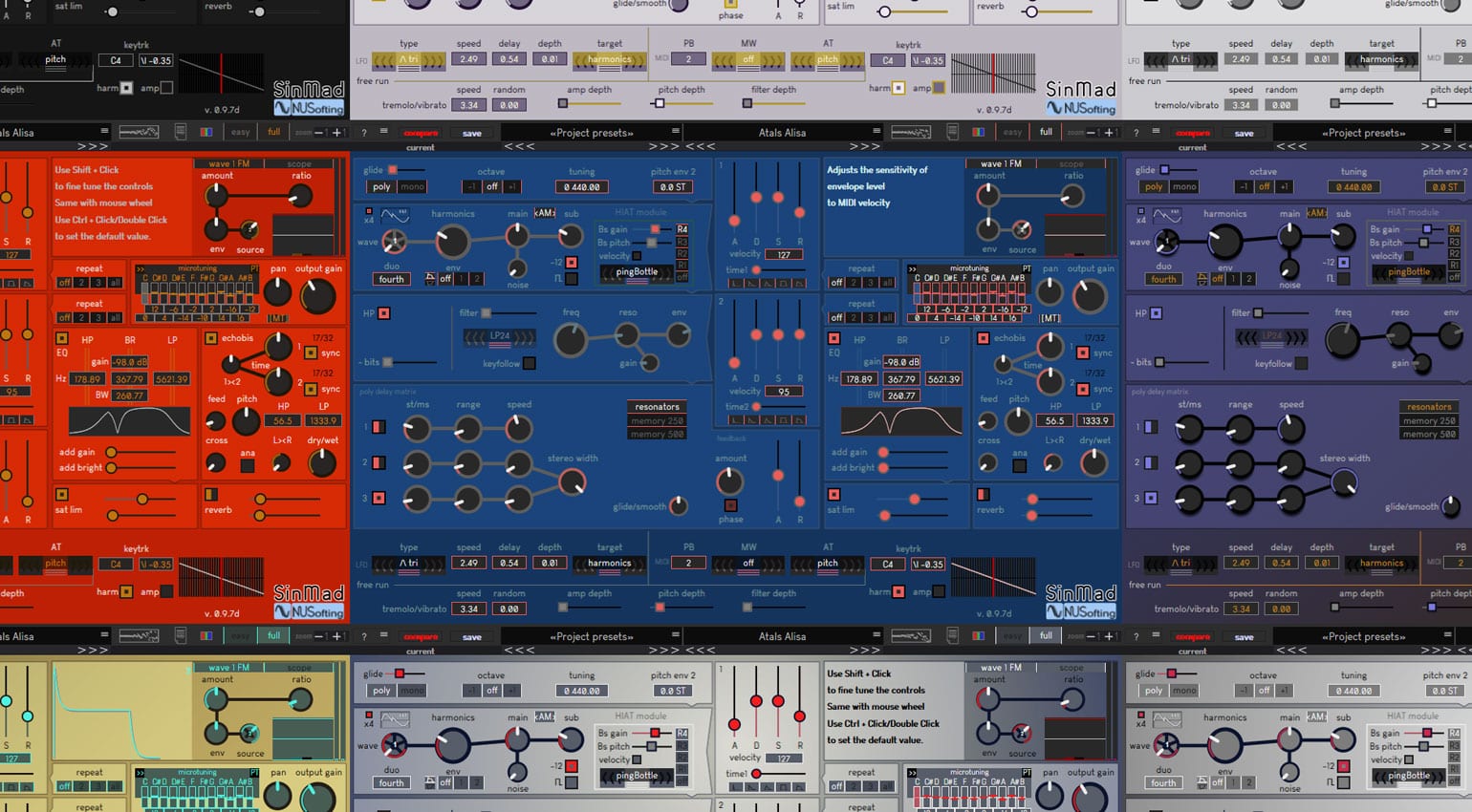This screenshot has width=1472, height=812.
Task: Click next arrows under Atals Alisa, blue window
Action: coord(865,147)
